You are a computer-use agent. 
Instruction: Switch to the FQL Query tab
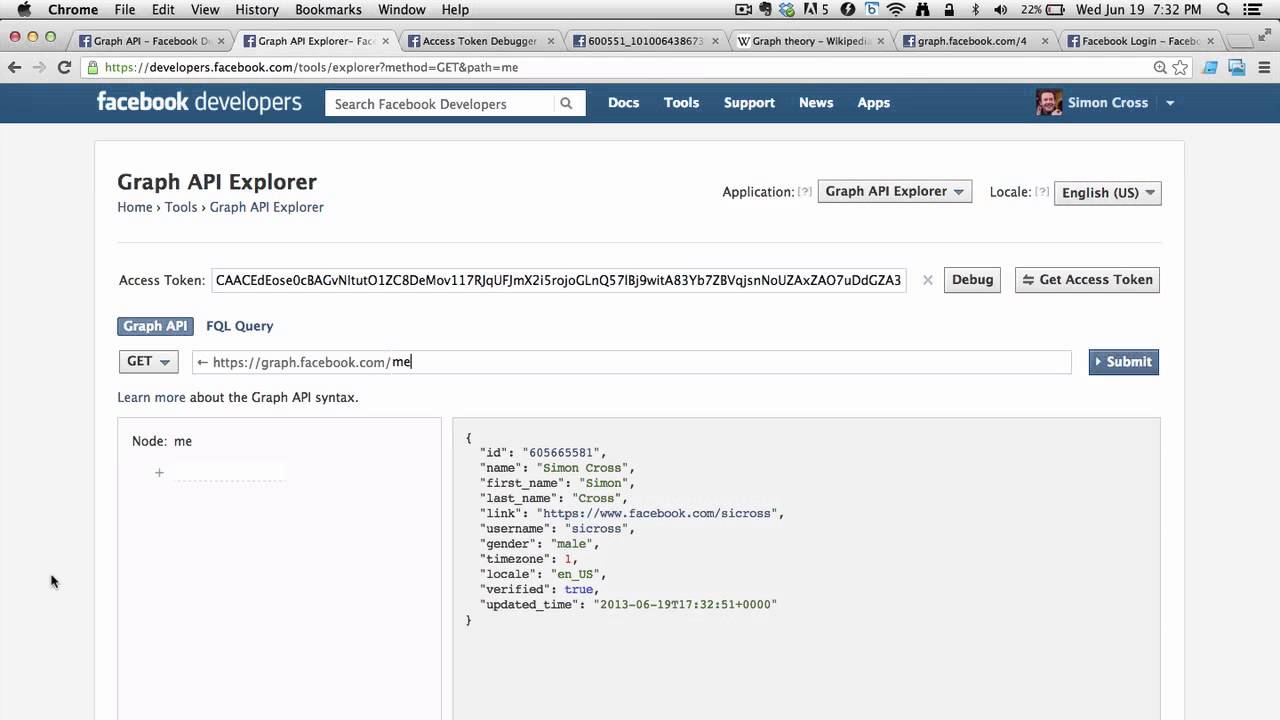pos(239,326)
